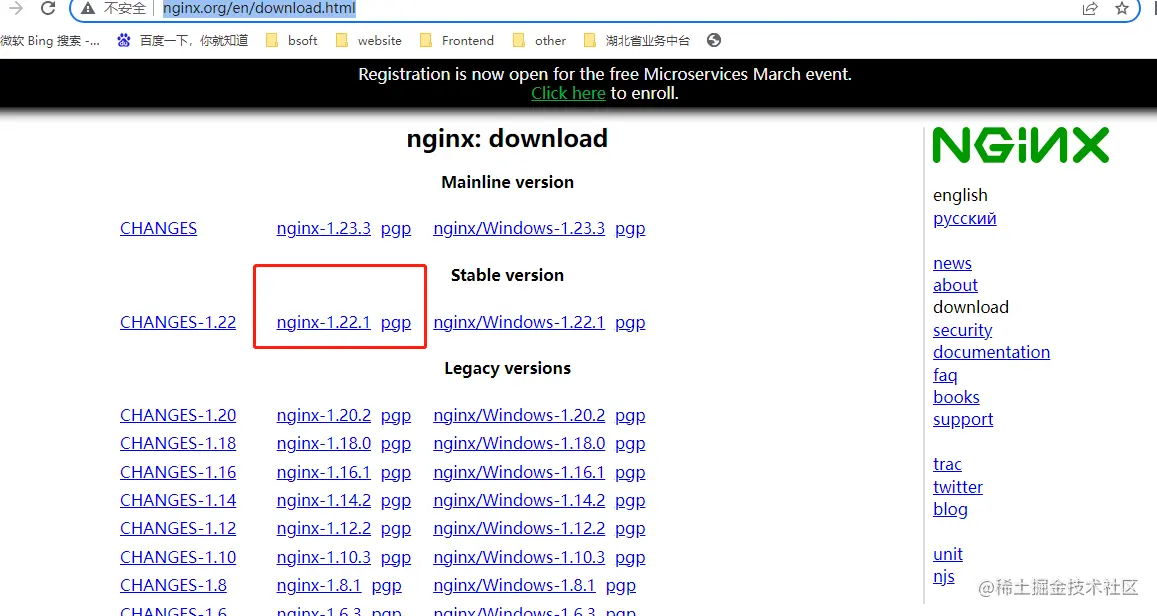Open CHANGES-1.12 link
1157x616 pixels.
coord(178,528)
